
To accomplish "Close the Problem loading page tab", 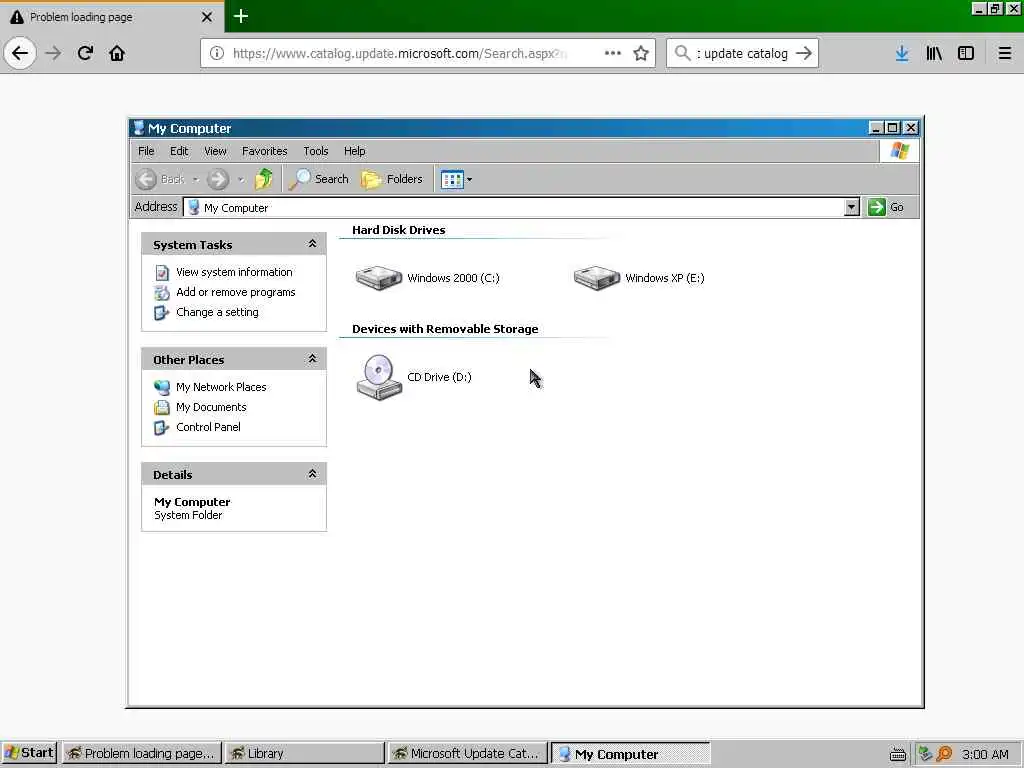I will tap(206, 16).
